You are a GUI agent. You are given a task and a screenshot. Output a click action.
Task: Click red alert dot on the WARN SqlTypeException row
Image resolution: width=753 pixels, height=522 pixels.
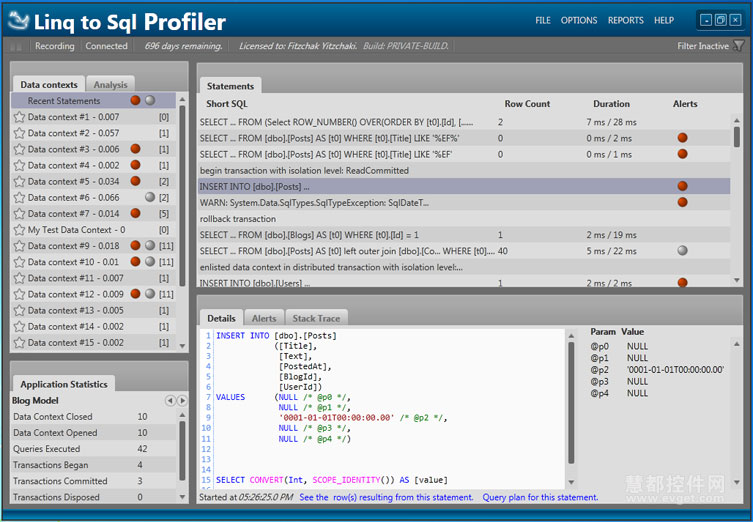pyautogui.click(x=682, y=202)
